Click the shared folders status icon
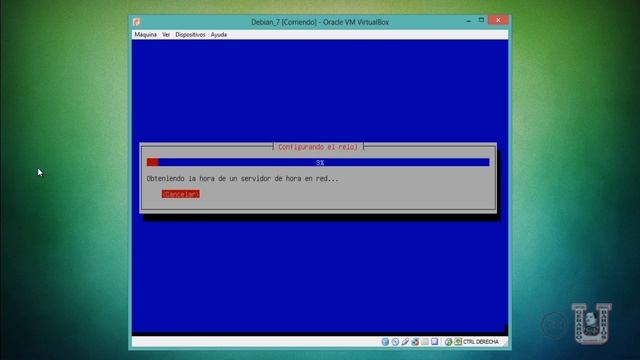Image resolution: width=640 pixels, height=360 pixels. [x=425, y=342]
